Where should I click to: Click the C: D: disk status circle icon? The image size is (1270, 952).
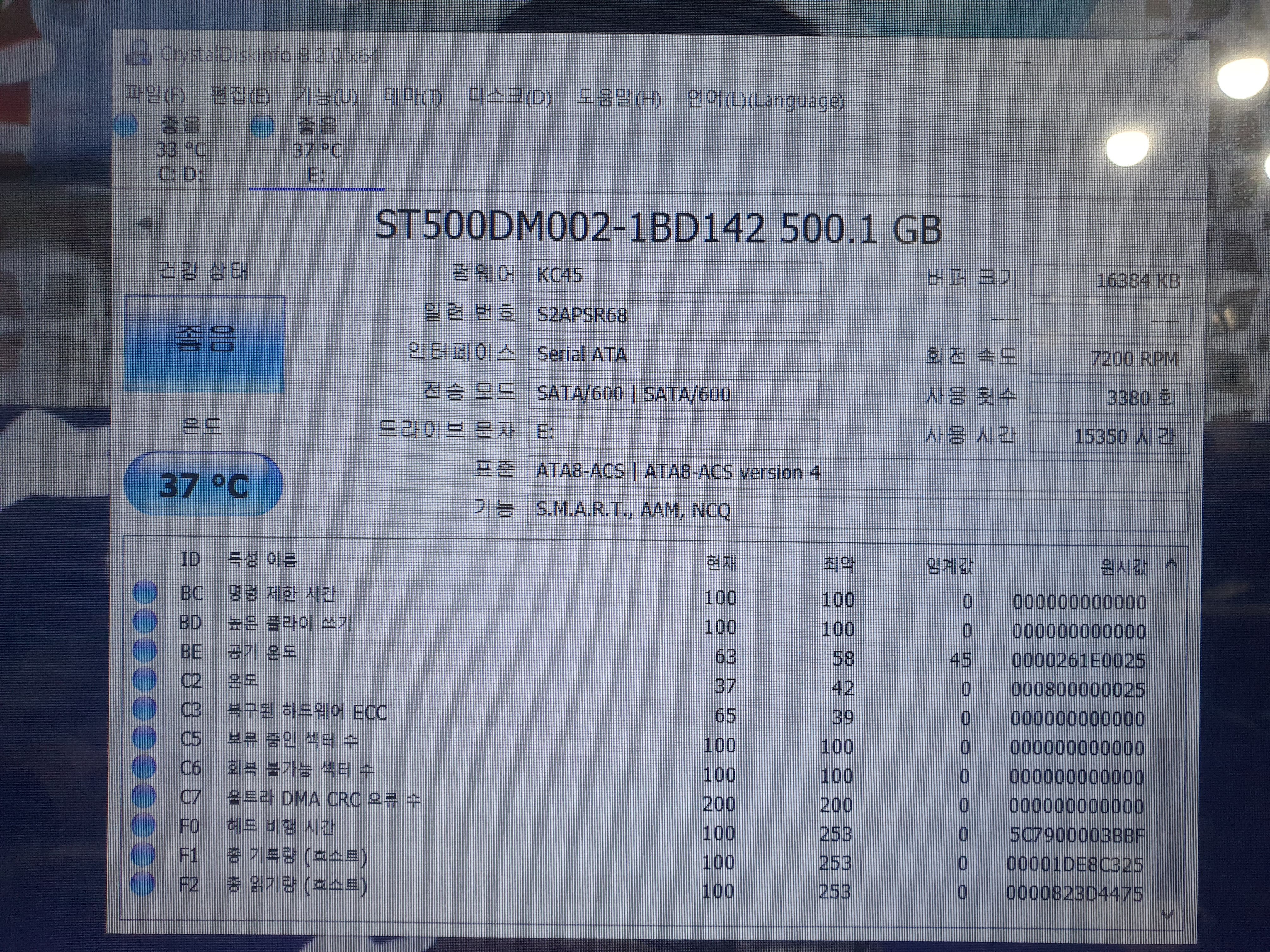[x=126, y=126]
